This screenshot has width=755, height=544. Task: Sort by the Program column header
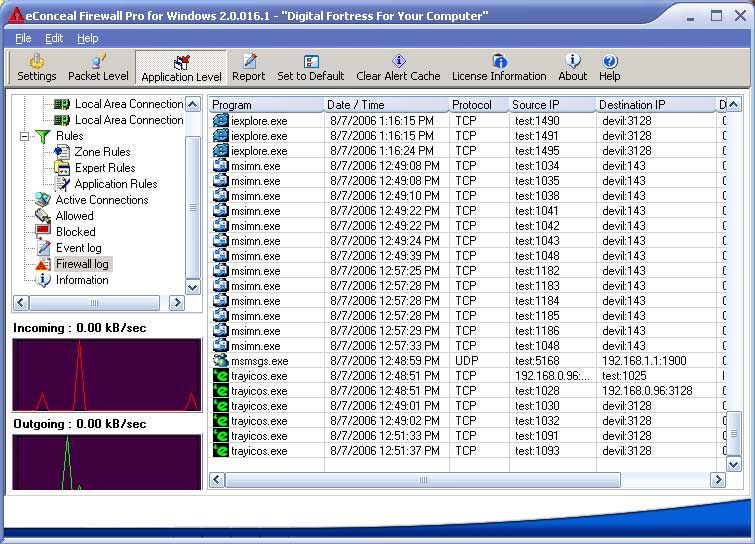[x=266, y=104]
